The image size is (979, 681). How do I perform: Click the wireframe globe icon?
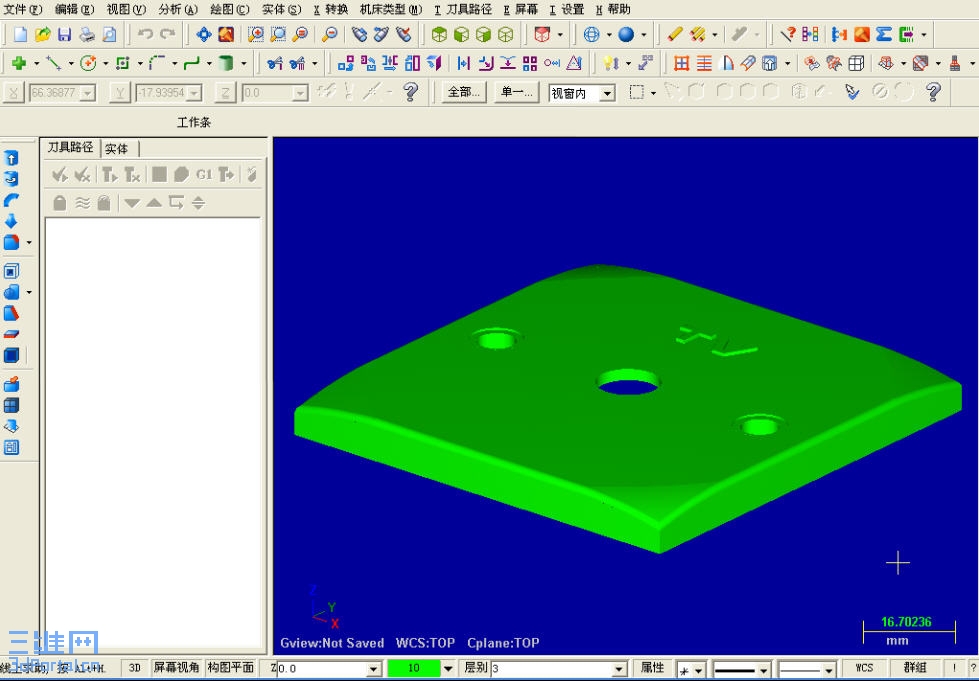(x=591, y=34)
